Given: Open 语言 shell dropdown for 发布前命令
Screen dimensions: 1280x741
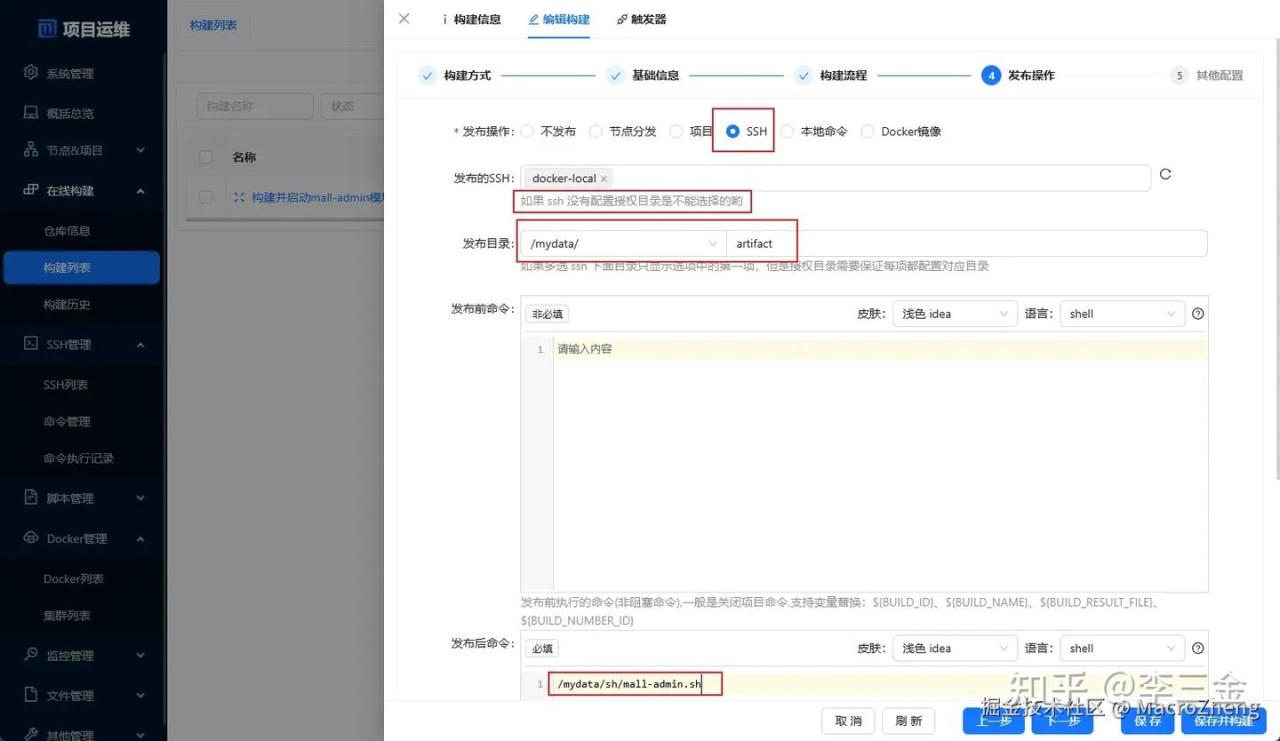Looking at the screenshot, I should 1122,314.
